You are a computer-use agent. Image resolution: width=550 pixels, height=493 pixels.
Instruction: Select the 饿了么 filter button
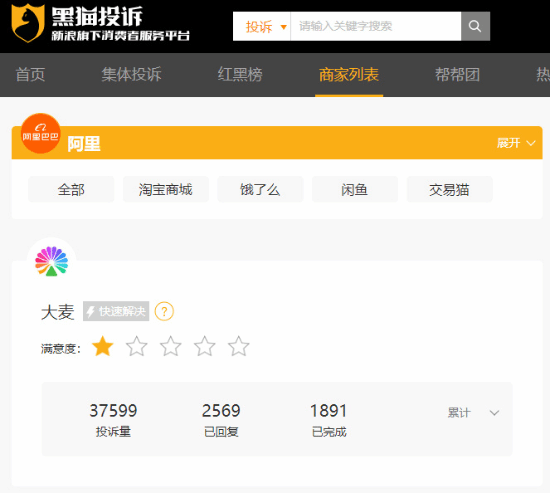click(260, 189)
